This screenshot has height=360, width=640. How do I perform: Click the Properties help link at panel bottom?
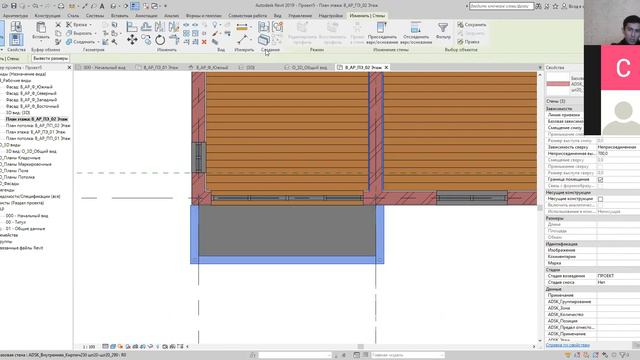567,345
